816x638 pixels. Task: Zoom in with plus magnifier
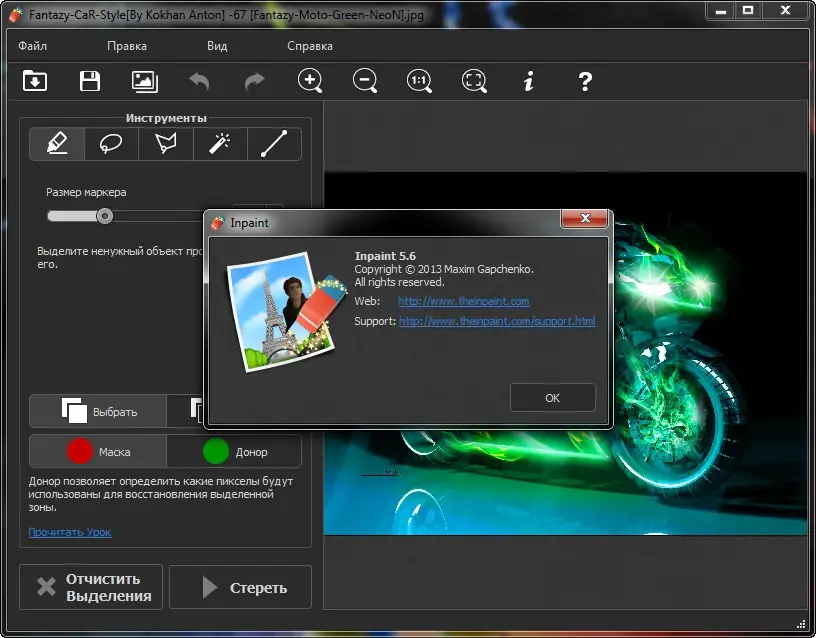tap(310, 81)
